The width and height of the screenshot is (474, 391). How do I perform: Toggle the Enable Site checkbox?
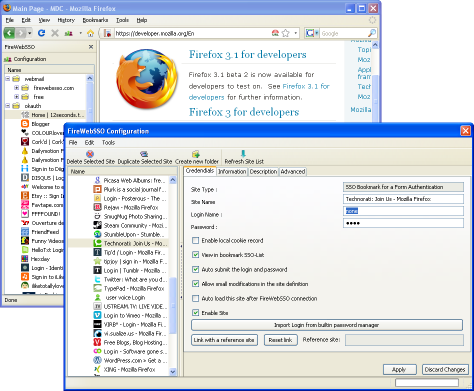(x=196, y=313)
